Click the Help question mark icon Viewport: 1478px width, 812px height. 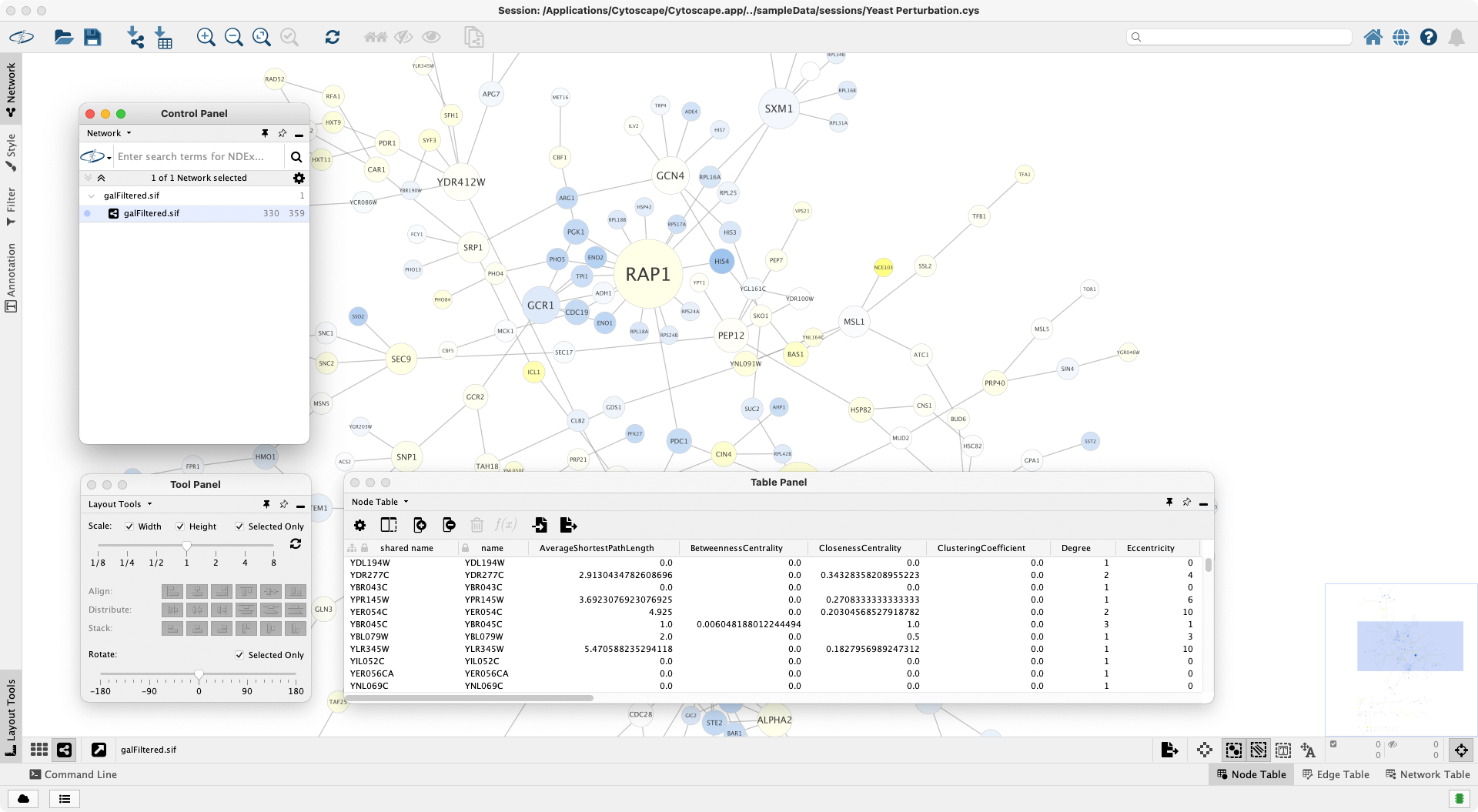(1429, 37)
